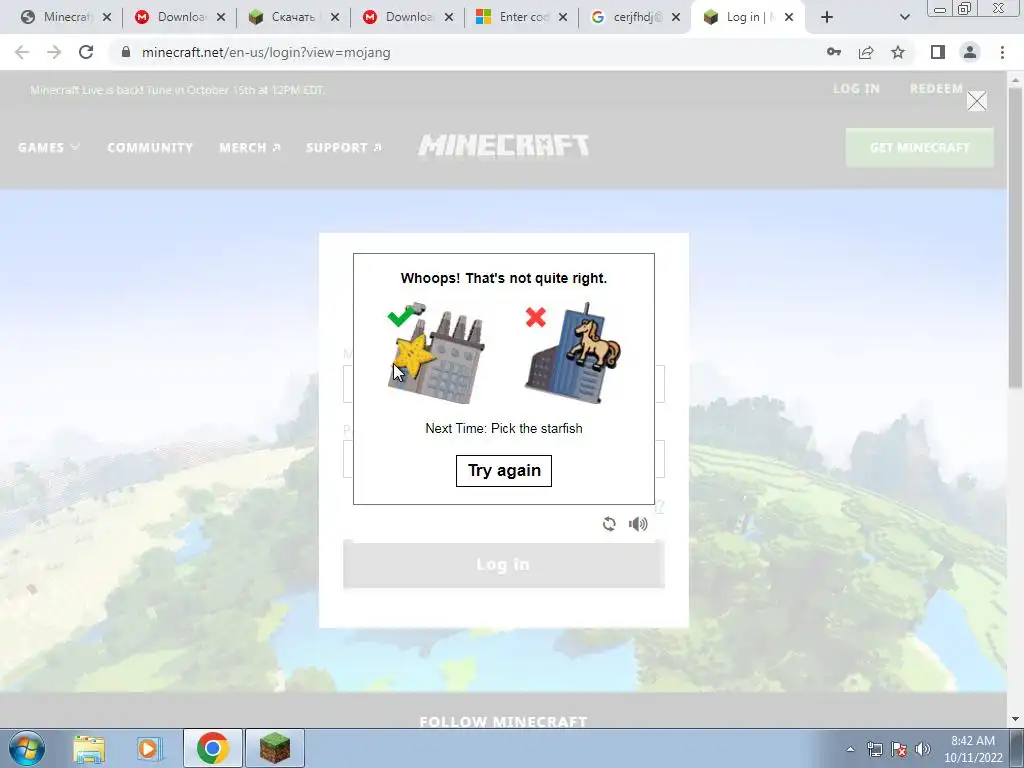Image resolution: width=1024 pixels, height=768 pixels.
Task: Open the MERCH link
Action: tap(249, 148)
